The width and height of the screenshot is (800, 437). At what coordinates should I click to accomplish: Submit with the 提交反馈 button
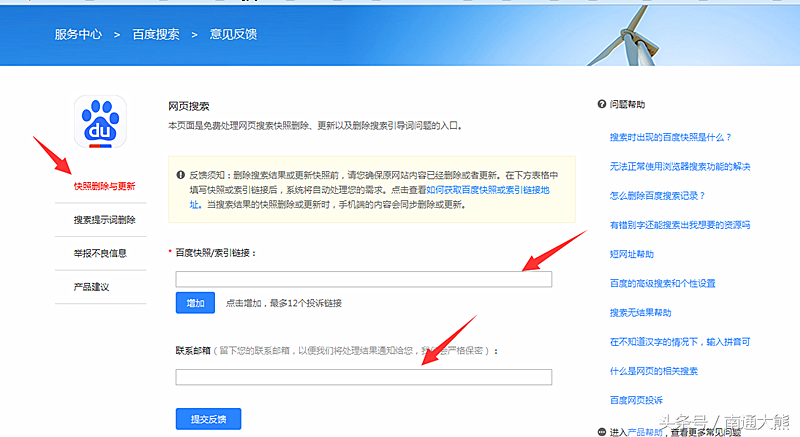click(x=209, y=419)
